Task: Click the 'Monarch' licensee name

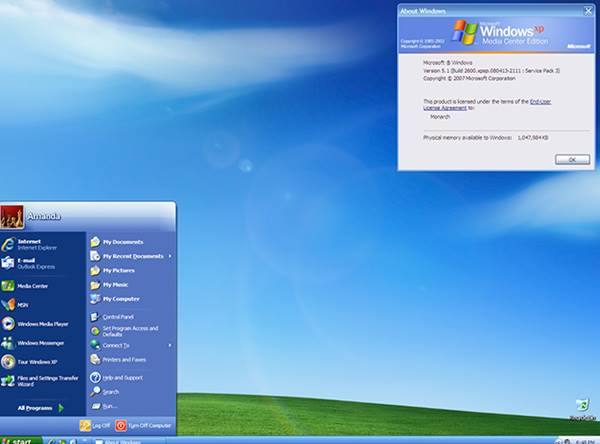Action: click(440, 117)
